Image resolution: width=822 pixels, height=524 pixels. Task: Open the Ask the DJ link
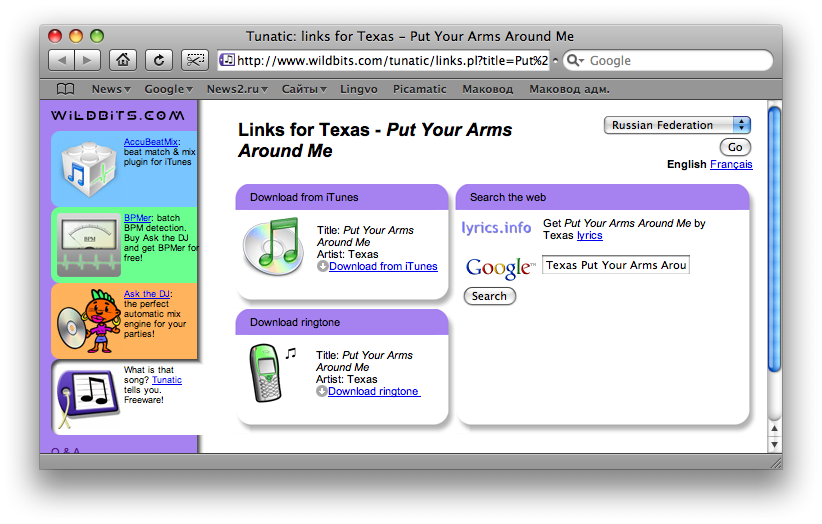tap(147, 294)
